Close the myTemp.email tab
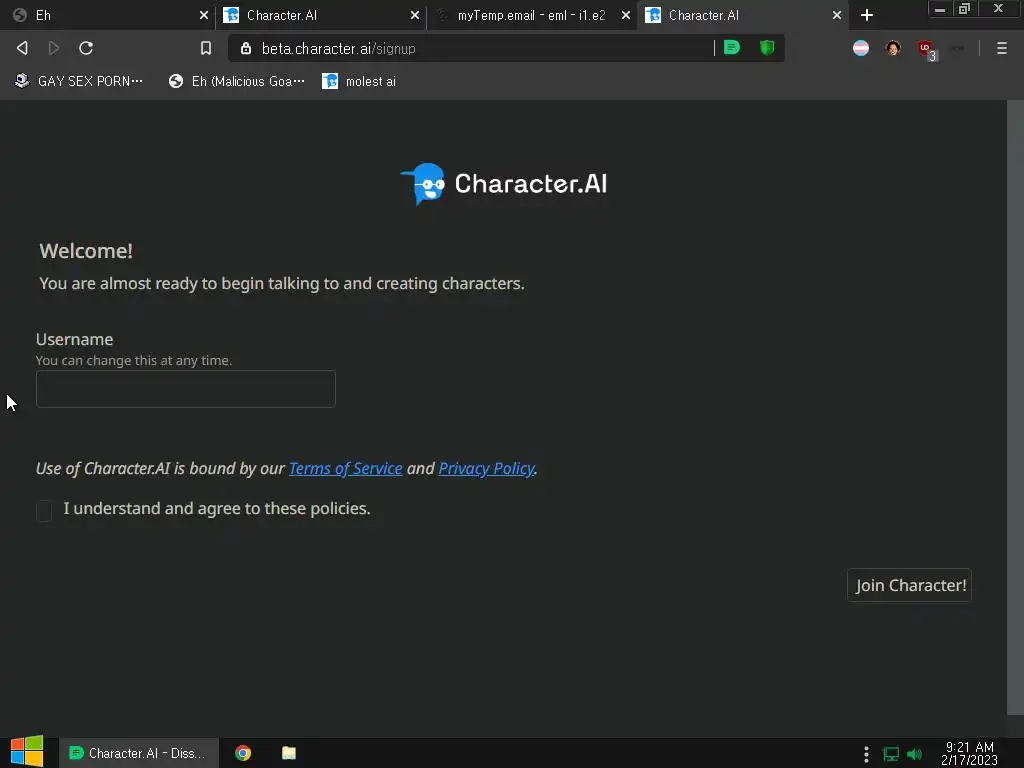The height and width of the screenshot is (768, 1024). click(x=626, y=15)
